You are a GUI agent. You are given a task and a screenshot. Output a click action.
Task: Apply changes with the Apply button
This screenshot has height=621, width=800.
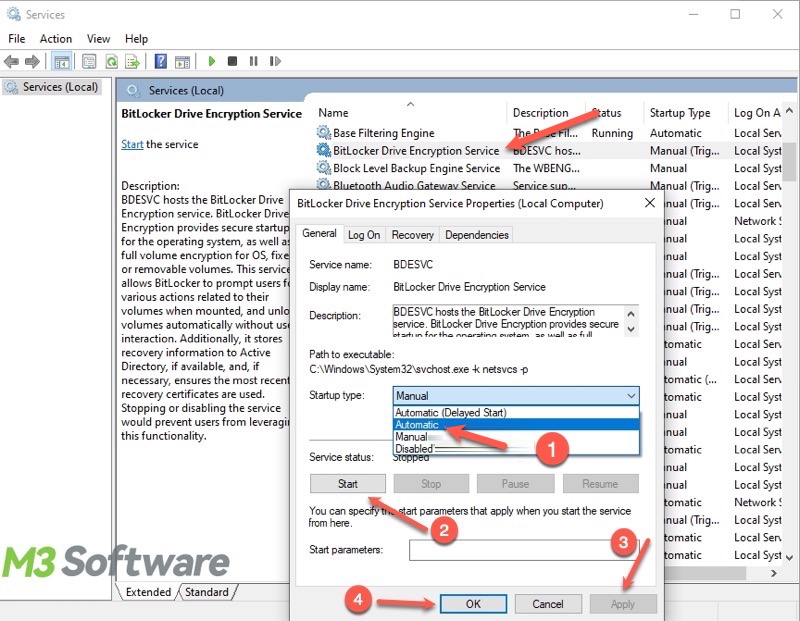click(x=622, y=604)
